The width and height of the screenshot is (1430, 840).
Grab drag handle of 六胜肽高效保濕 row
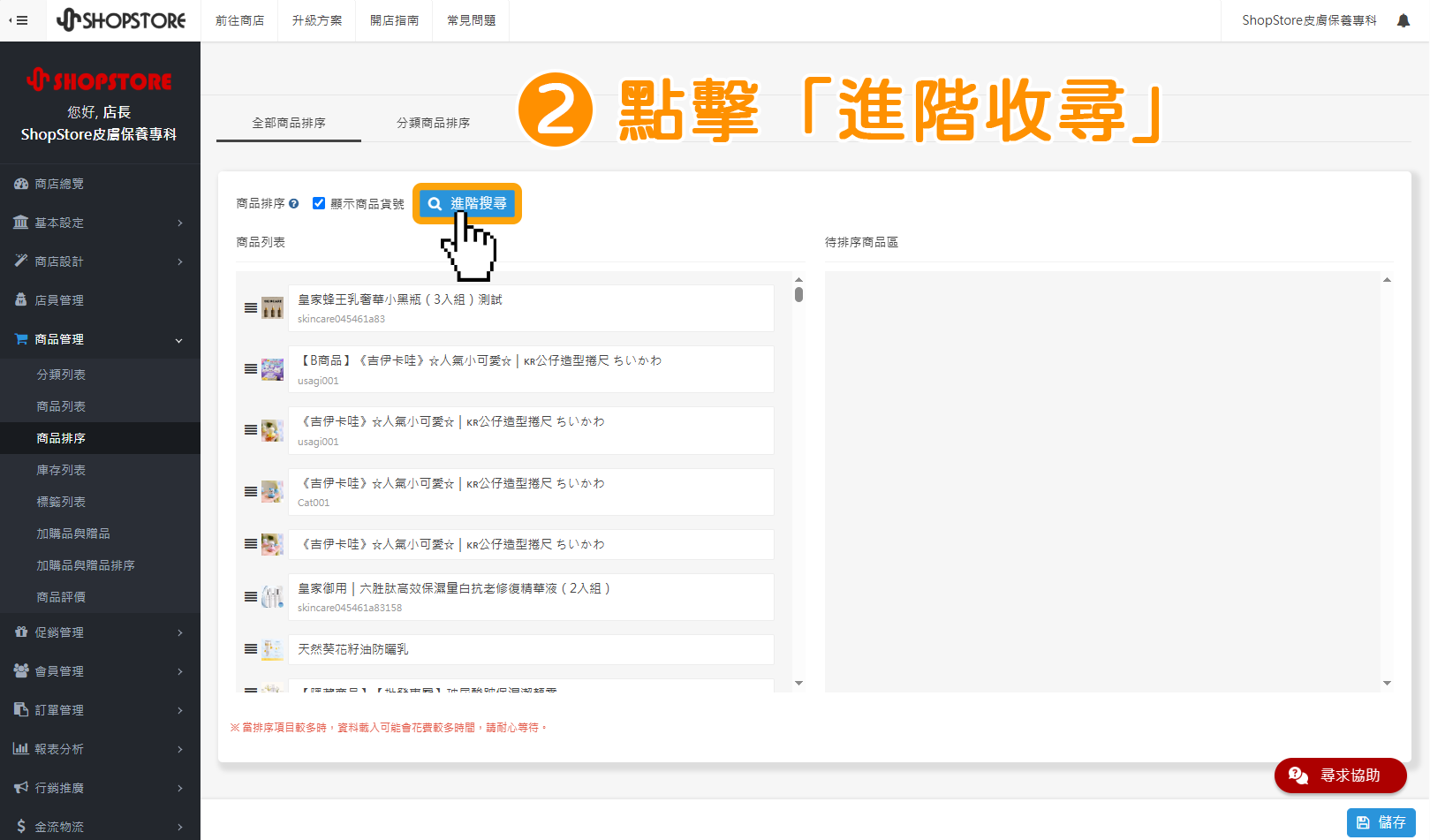(x=251, y=597)
